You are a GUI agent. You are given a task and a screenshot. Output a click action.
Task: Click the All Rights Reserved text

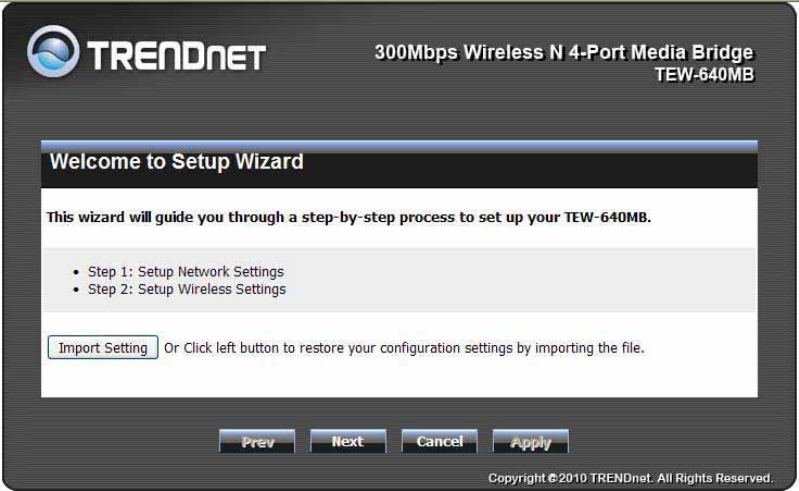click(x=715, y=478)
